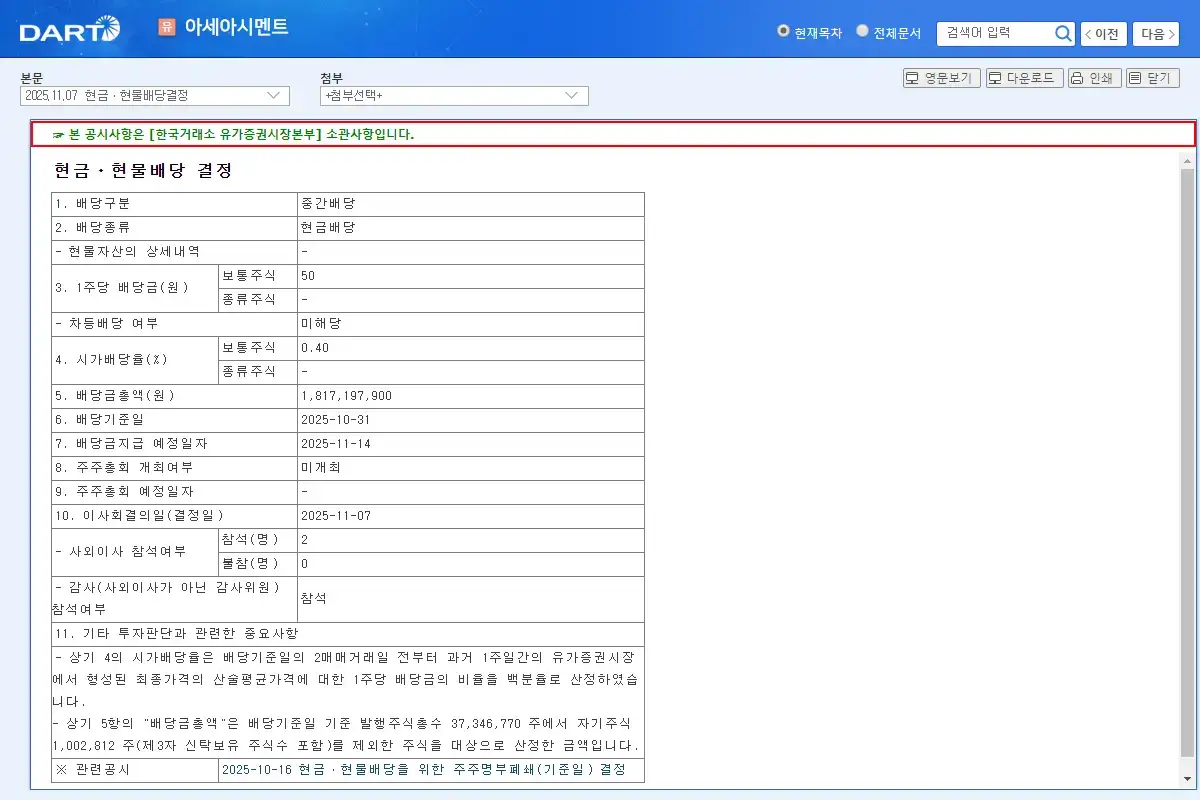Click the dividend per share value 50
Image resolution: width=1200 pixels, height=800 pixels.
coord(308,276)
